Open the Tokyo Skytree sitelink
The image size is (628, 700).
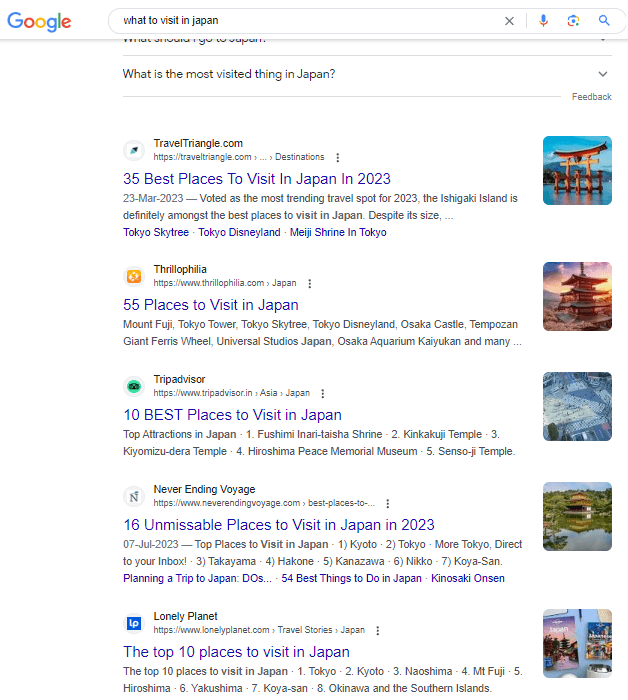[156, 233]
